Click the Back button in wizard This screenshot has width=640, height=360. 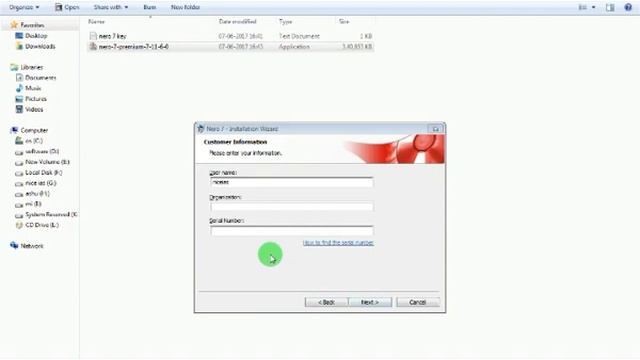click(326, 302)
